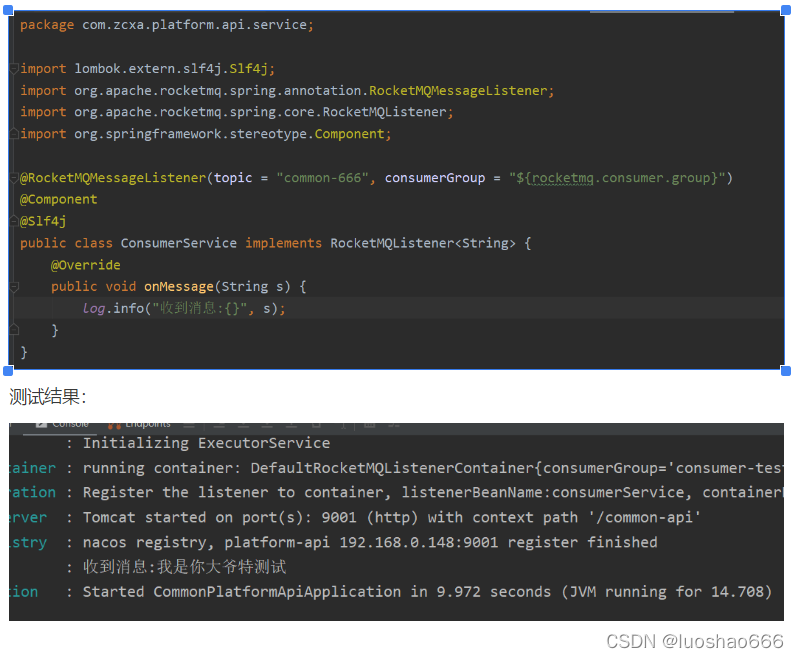Collapse the annotation block at @RocketMQMessageListener
This screenshot has height=658, width=799.
(14, 178)
